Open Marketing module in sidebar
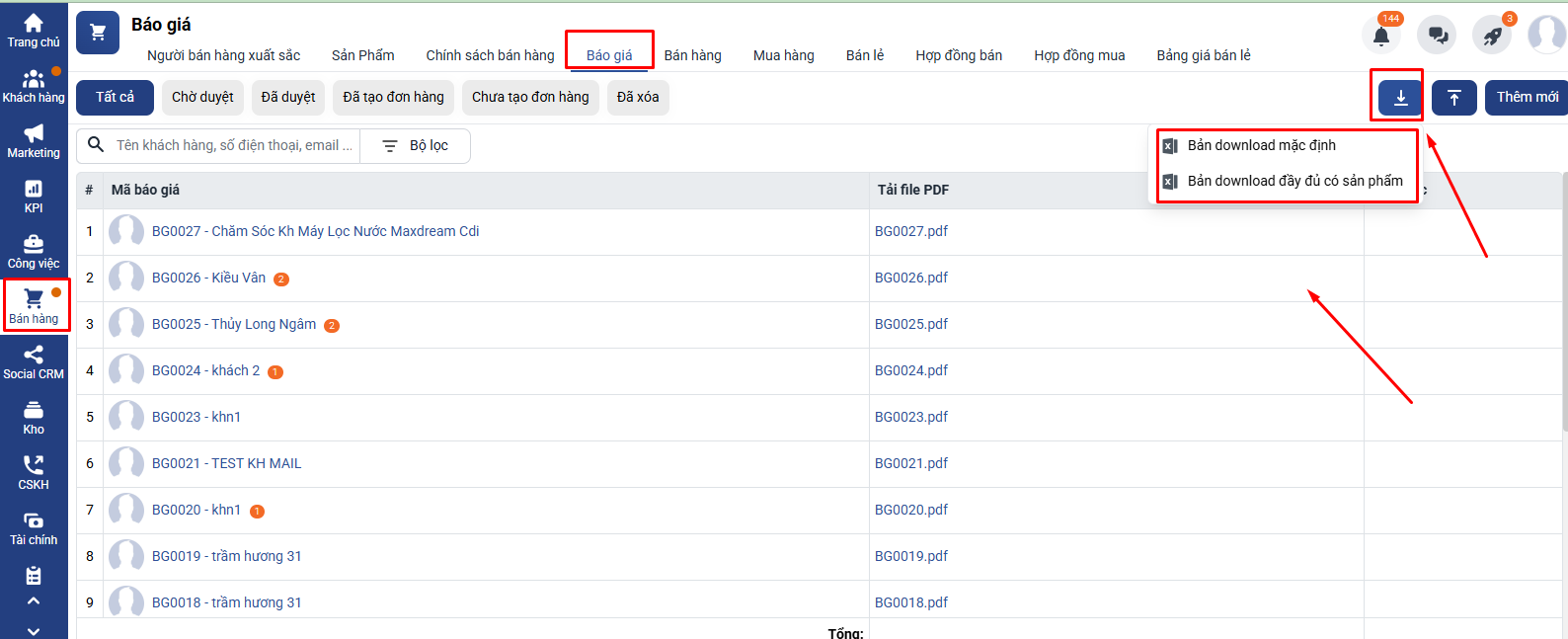The width and height of the screenshot is (1568, 639). pyautogui.click(x=34, y=141)
